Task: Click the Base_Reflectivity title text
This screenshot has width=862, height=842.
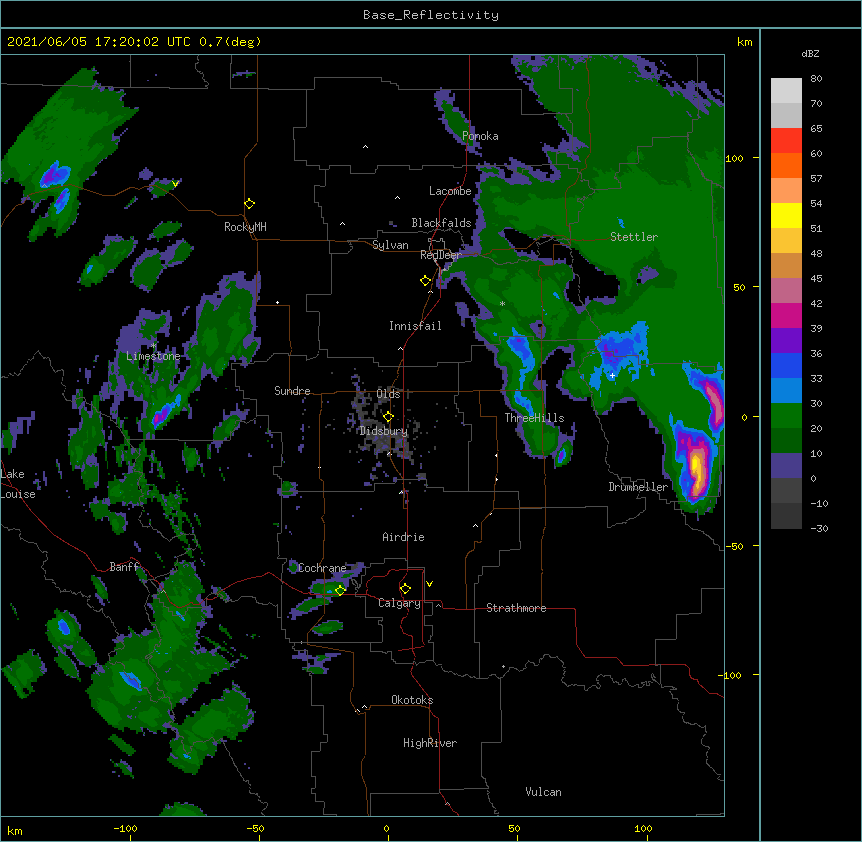Action: coord(431,15)
